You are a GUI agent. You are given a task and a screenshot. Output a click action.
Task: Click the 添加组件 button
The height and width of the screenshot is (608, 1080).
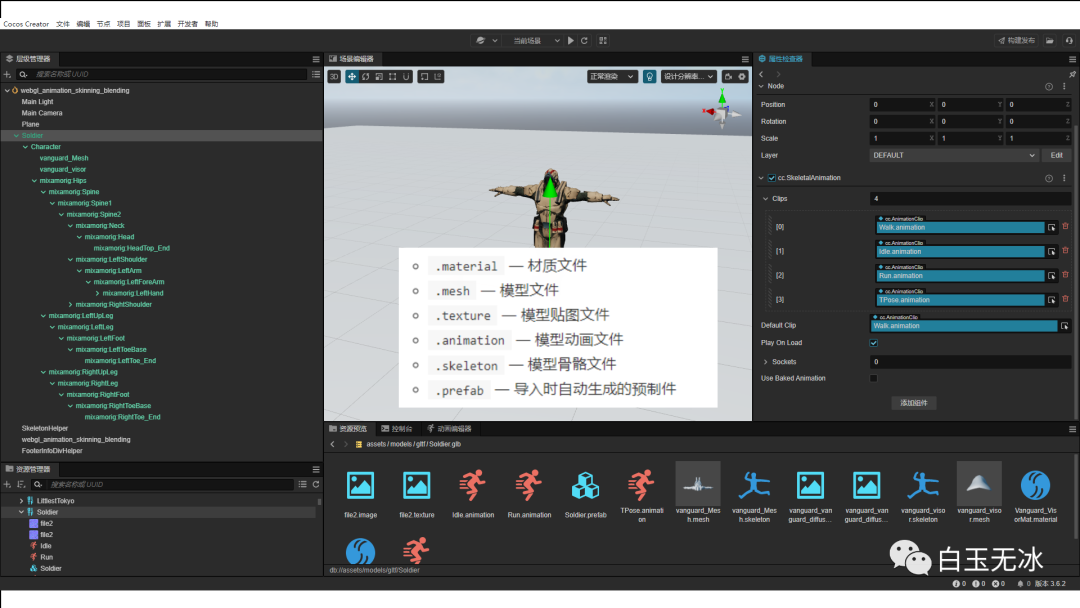point(913,403)
